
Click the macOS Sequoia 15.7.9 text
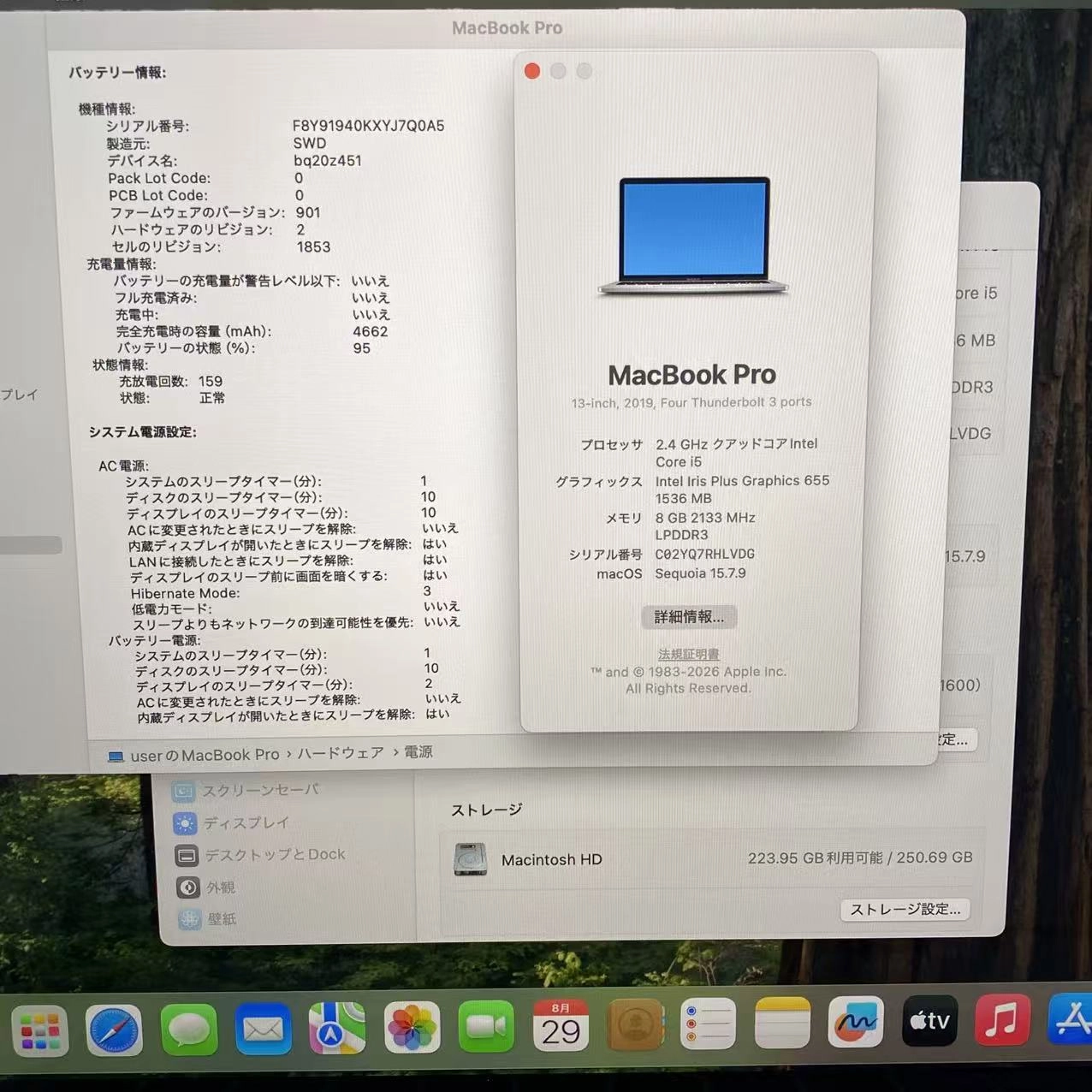pyautogui.click(x=701, y=573)
